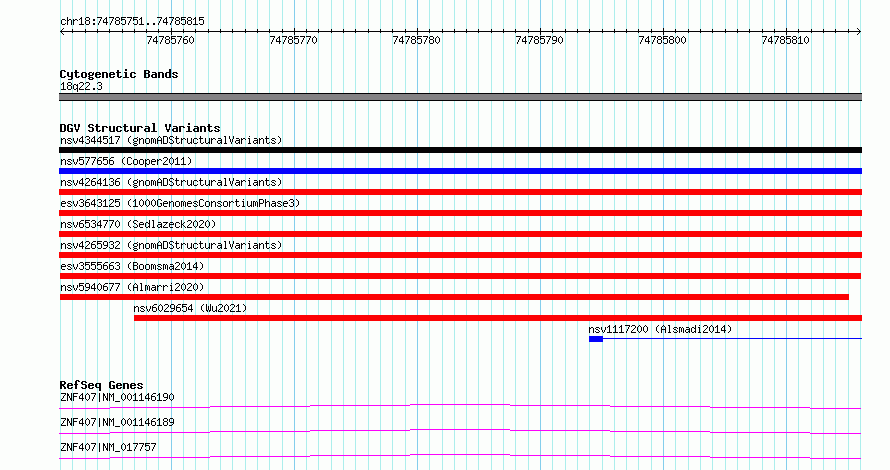Click ruler position 74785810
The image size is (890, 470).
[786, 40]
